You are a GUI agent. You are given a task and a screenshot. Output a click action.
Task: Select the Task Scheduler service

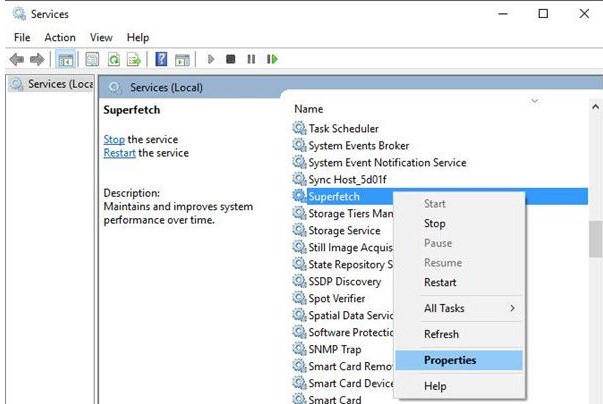343,128
